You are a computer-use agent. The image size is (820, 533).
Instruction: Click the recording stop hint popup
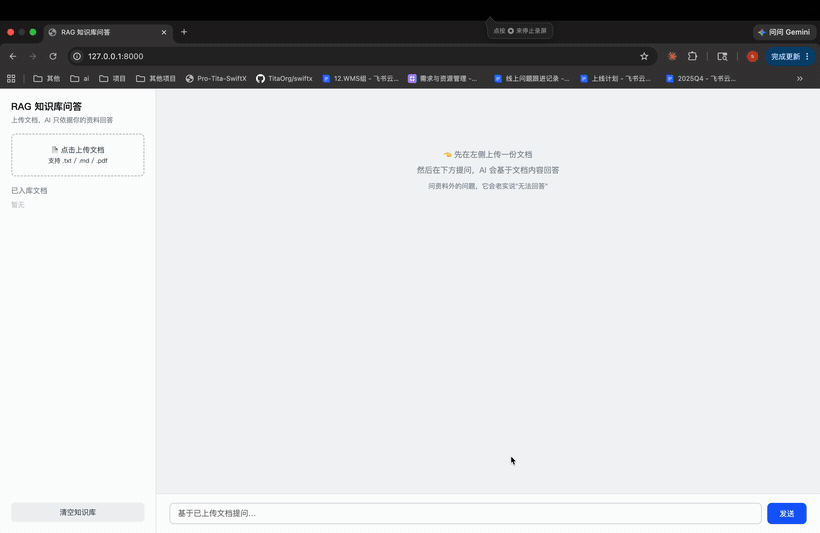[520, 31]
